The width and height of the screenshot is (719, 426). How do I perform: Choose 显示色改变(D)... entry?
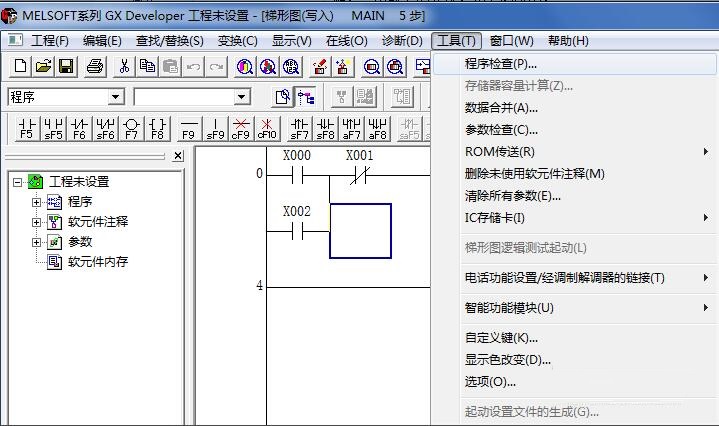point(575,360)
